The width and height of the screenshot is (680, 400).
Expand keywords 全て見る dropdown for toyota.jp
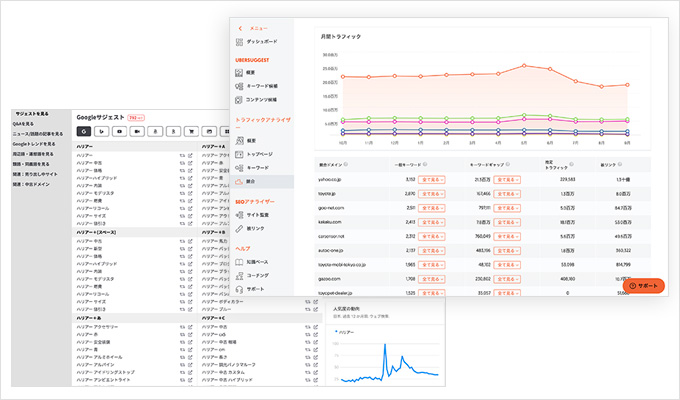coord(432,194)
